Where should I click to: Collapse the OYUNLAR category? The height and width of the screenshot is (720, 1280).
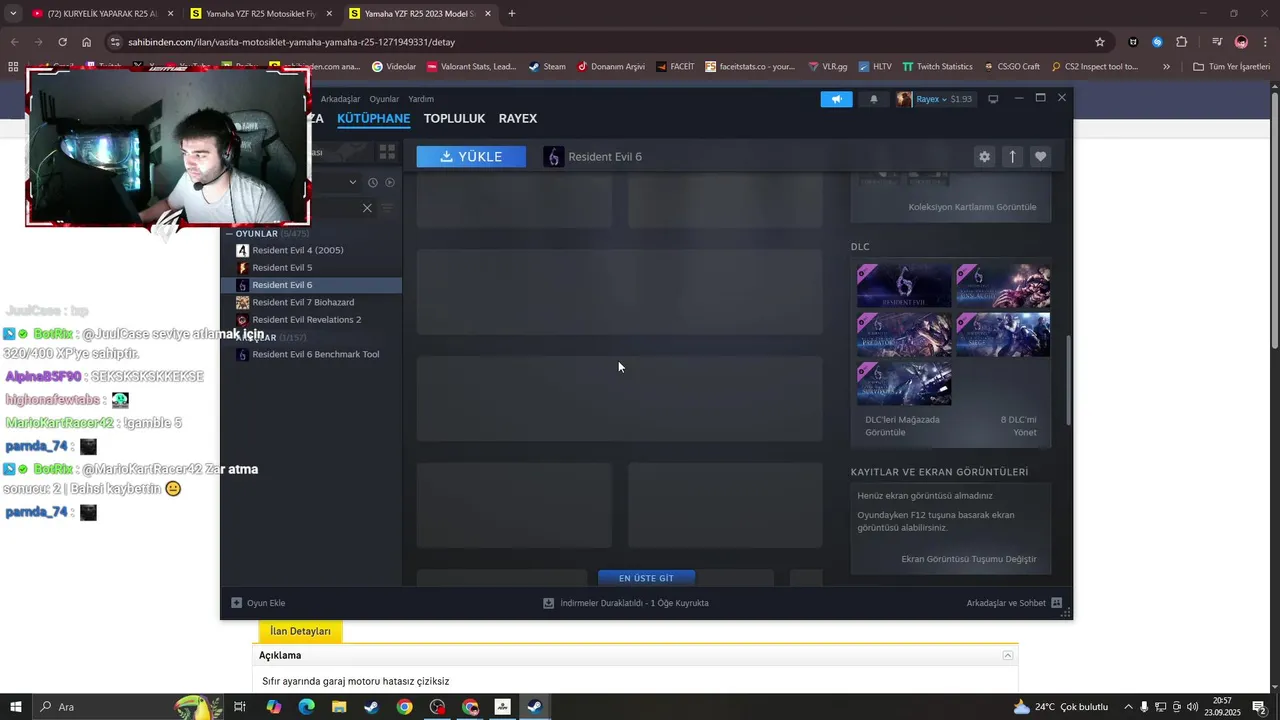(230, 234)
